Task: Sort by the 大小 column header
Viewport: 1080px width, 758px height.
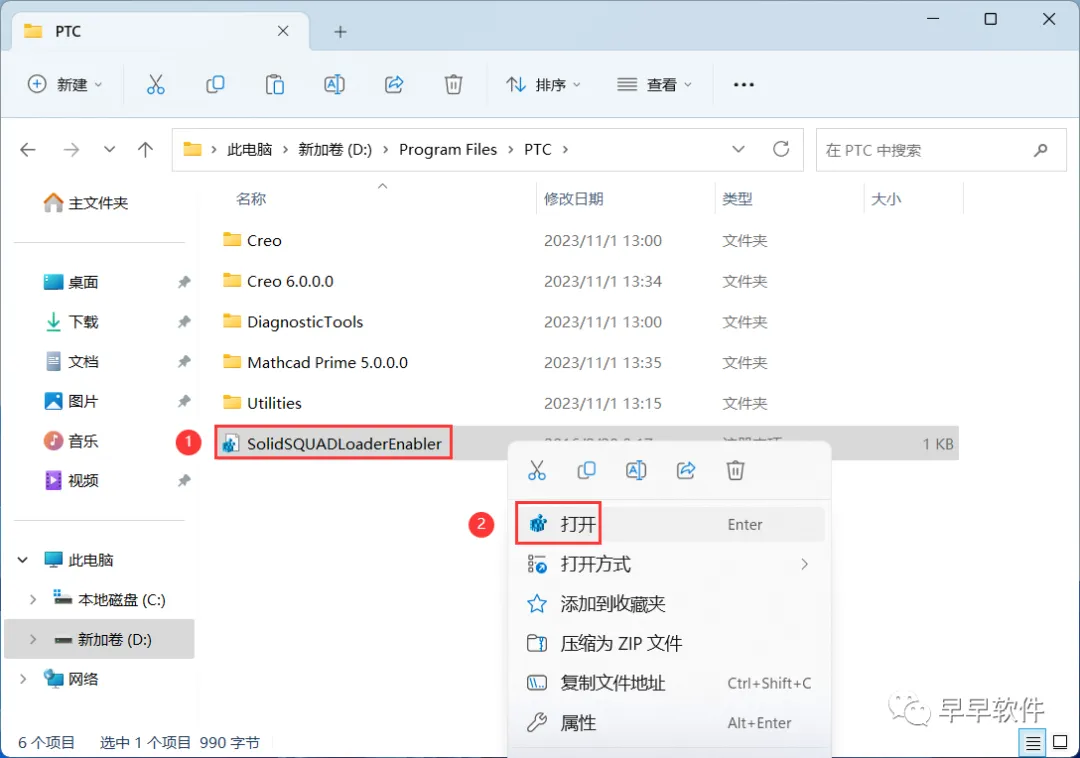Action: pos(886,199)
